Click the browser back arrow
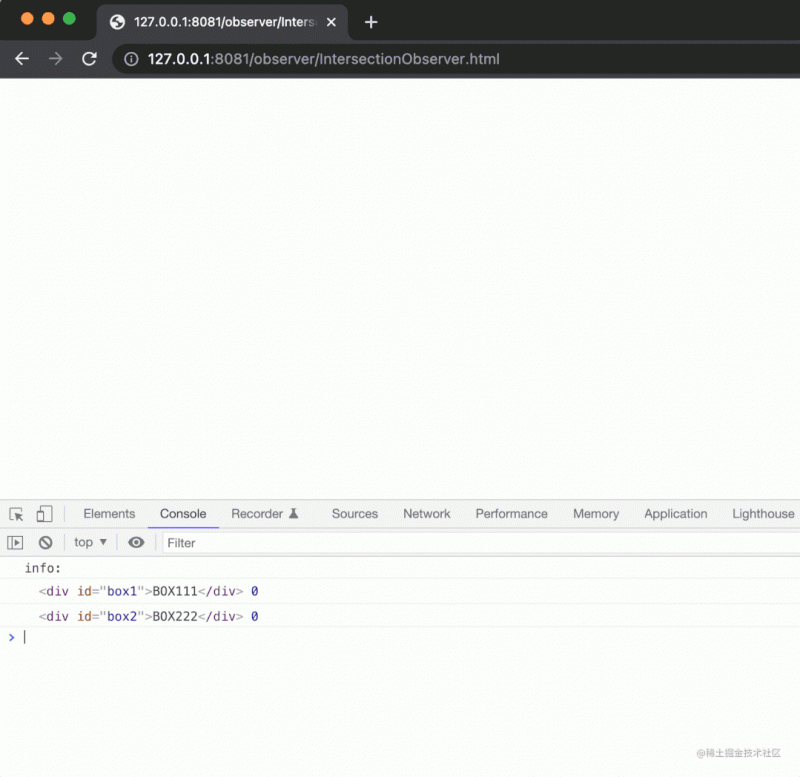The height and width of the screenshot is (777, 800). click(x=22, y=59)
